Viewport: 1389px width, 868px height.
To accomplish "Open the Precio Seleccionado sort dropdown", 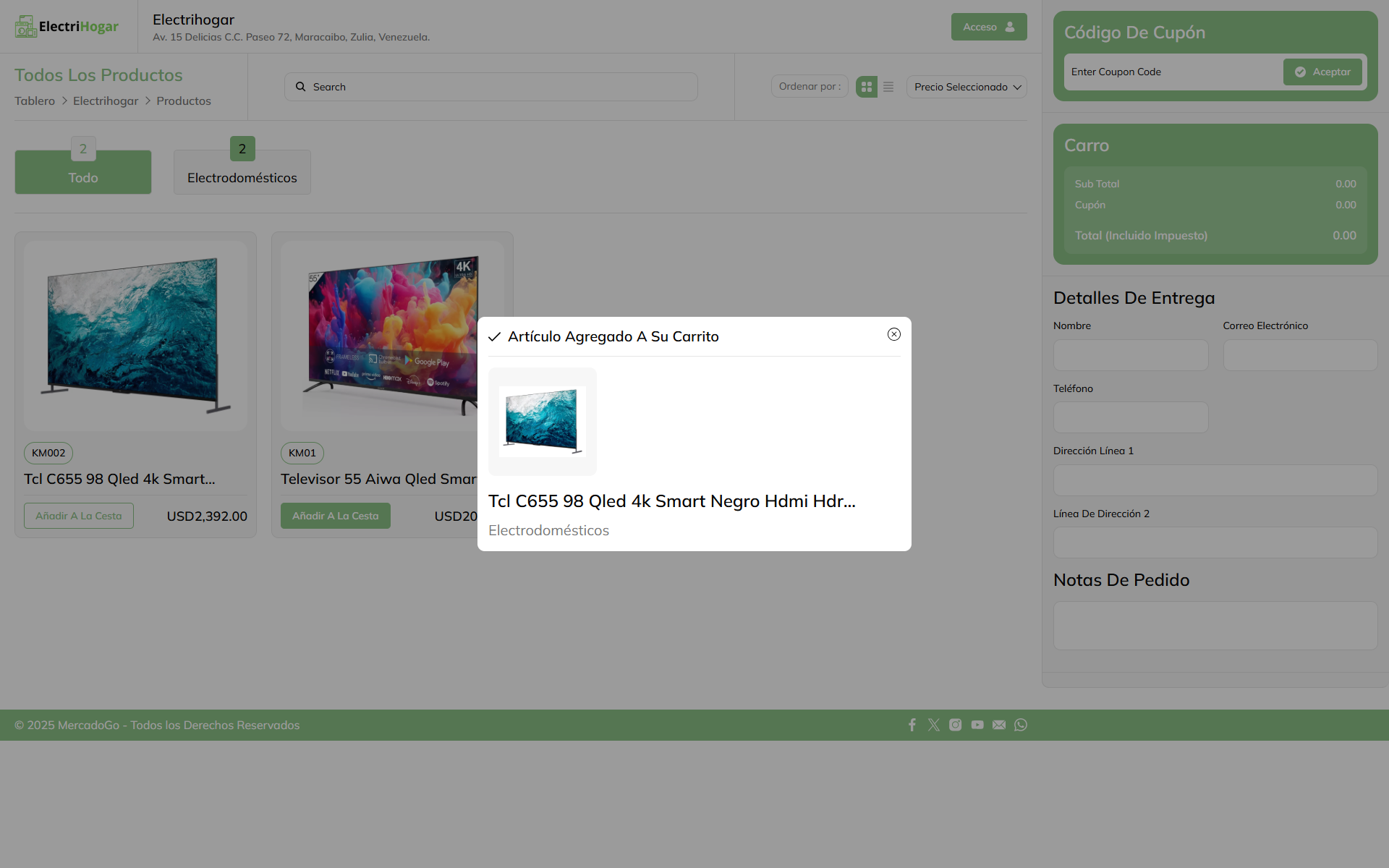I will [967, 87].
